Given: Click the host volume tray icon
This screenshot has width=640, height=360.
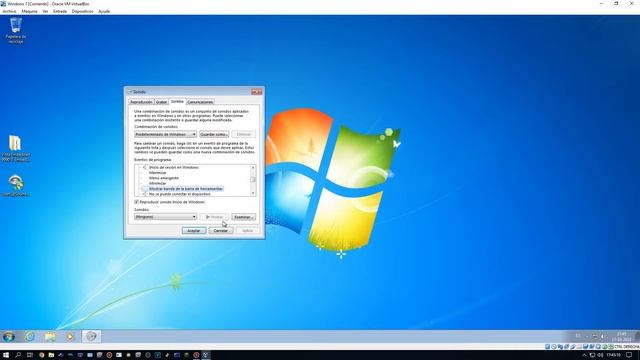Looking at the screenshot, I should coord(600,355).
